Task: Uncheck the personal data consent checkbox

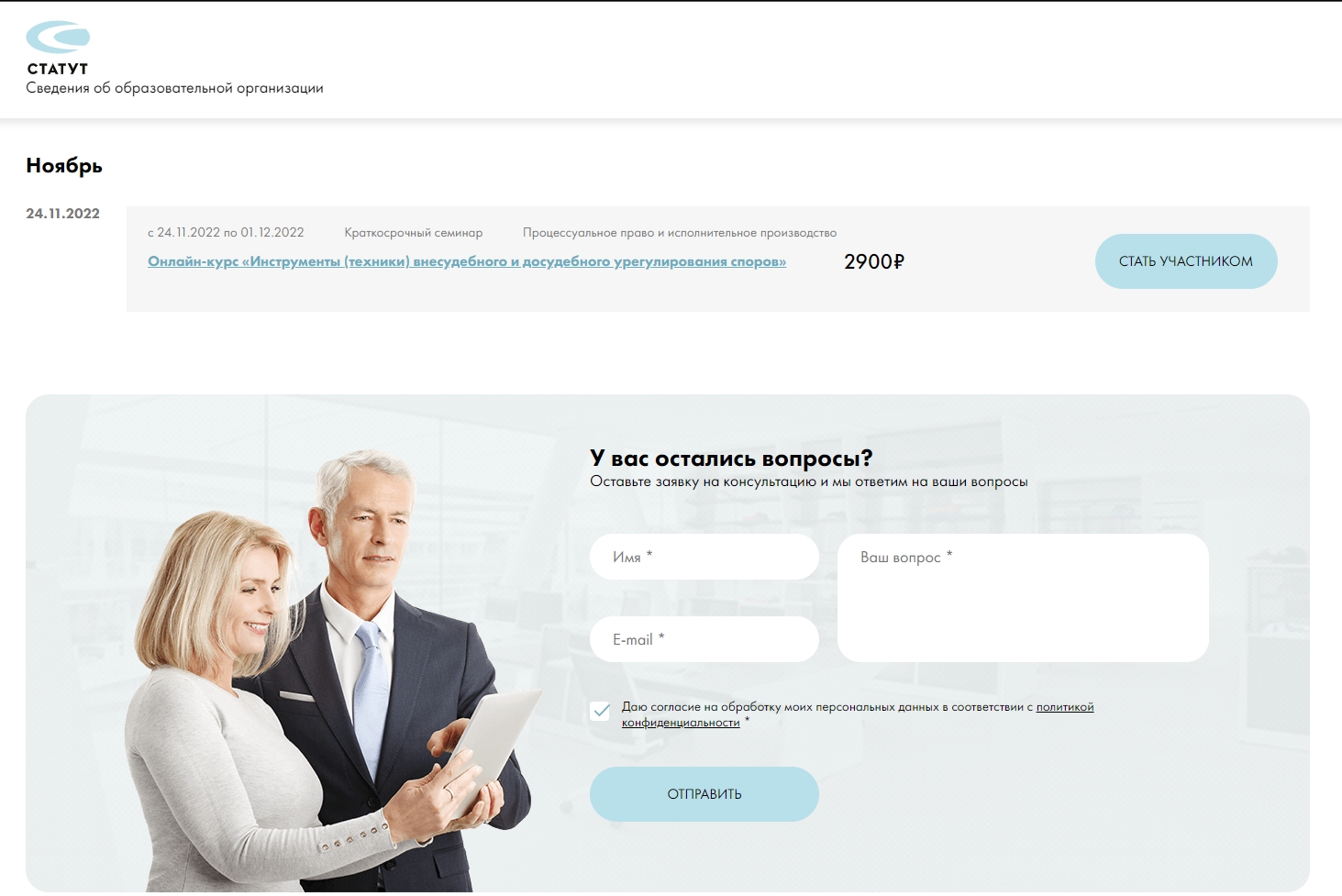Action: point(601,711)
